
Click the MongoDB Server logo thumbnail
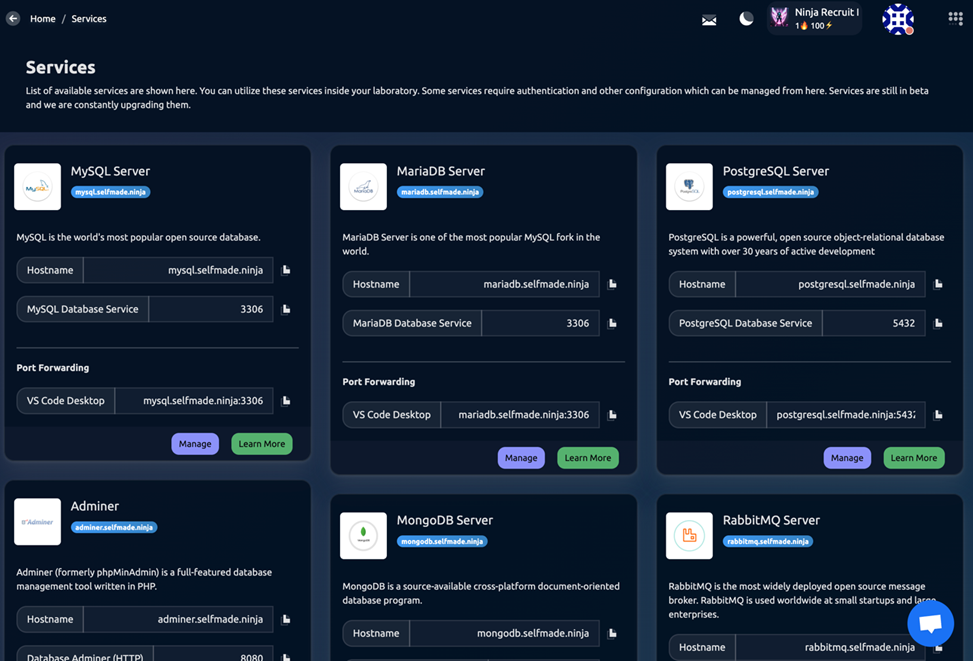click(364, 536)
